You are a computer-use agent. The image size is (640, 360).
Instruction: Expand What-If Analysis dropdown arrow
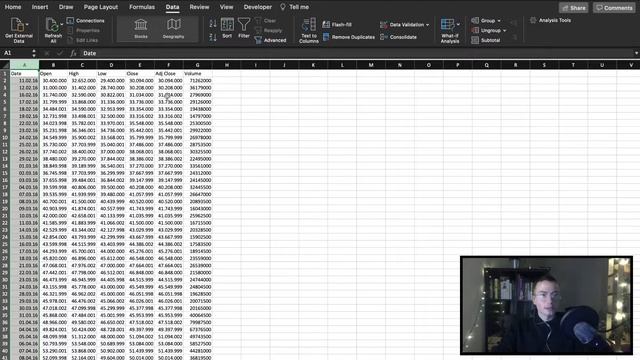(x=458, y=24)
